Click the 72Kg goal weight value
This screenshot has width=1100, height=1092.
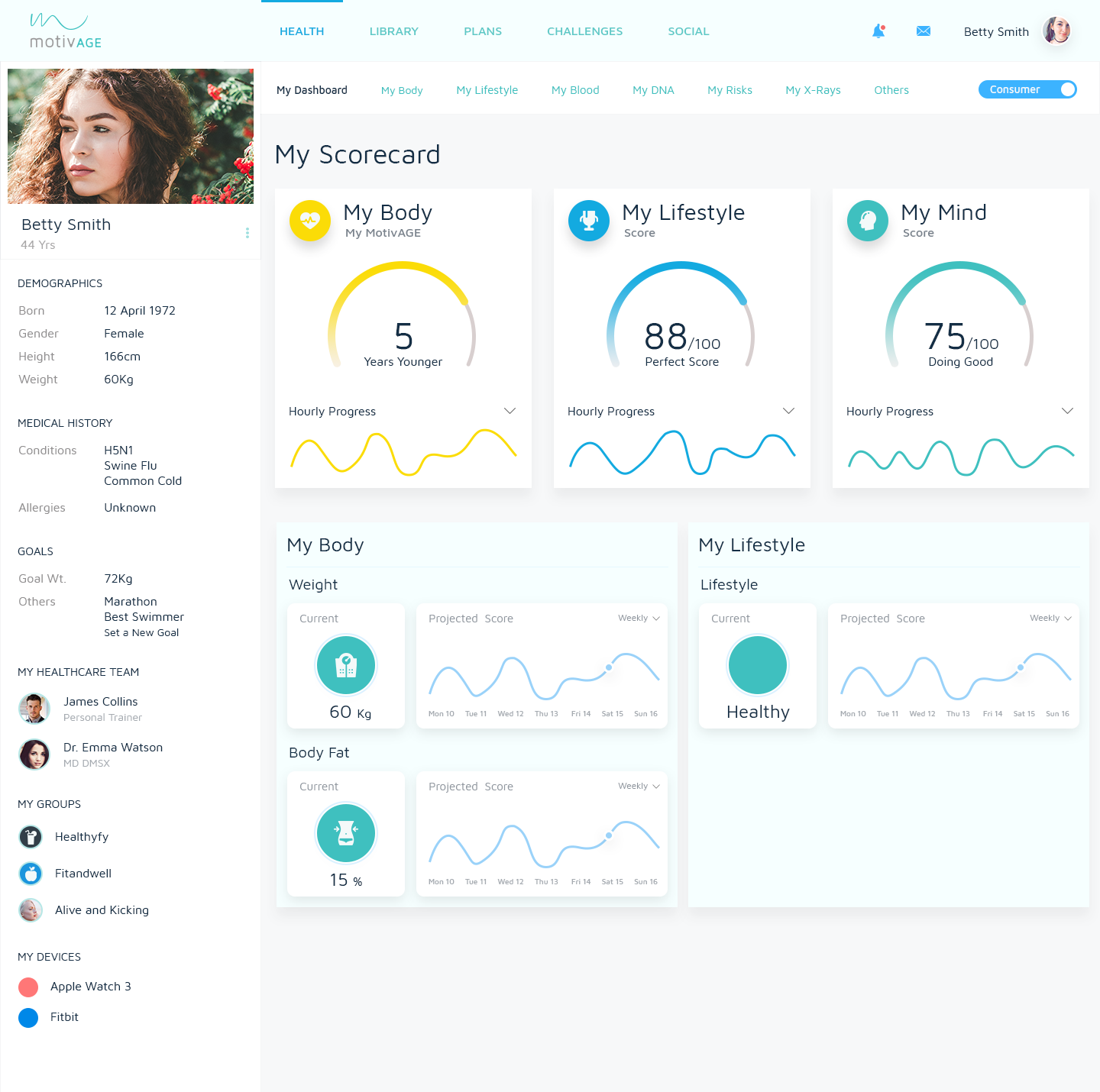(118, 579)
